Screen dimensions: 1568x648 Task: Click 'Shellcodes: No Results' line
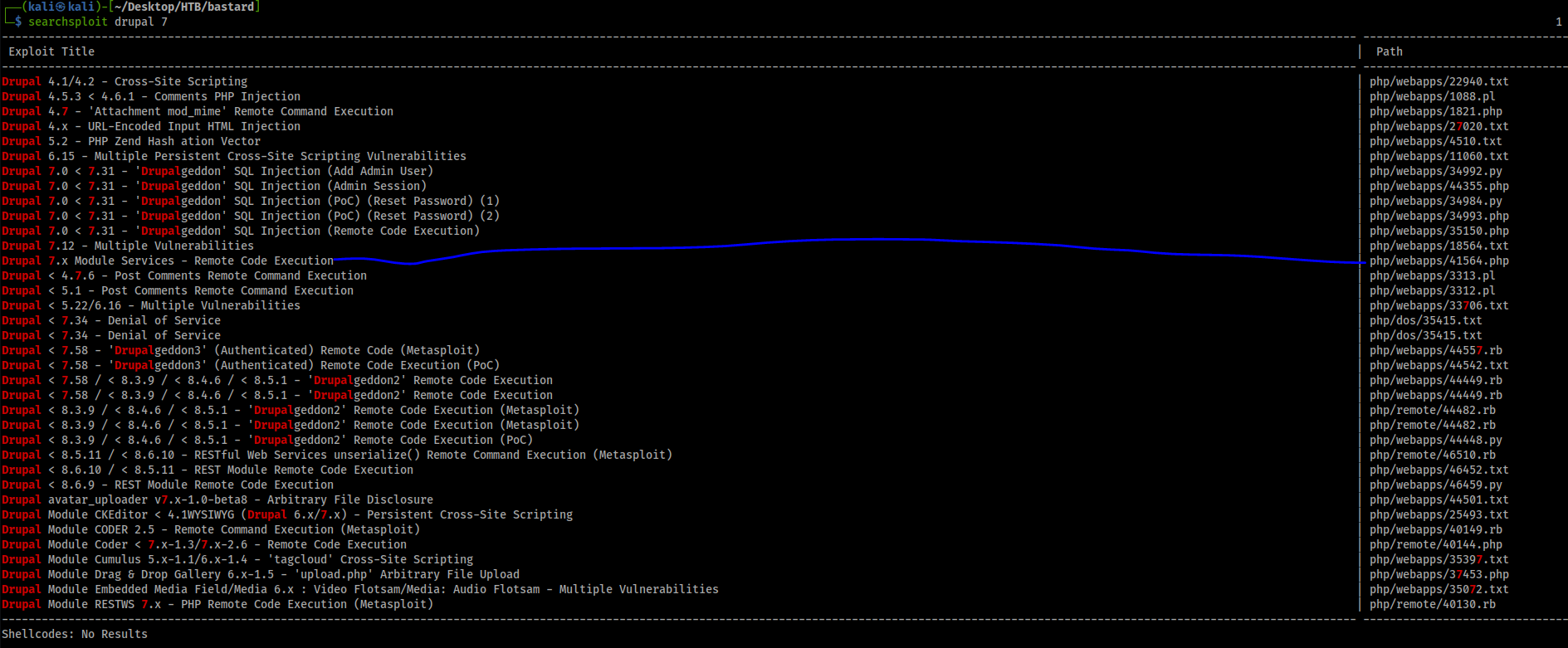coord(75,634)
